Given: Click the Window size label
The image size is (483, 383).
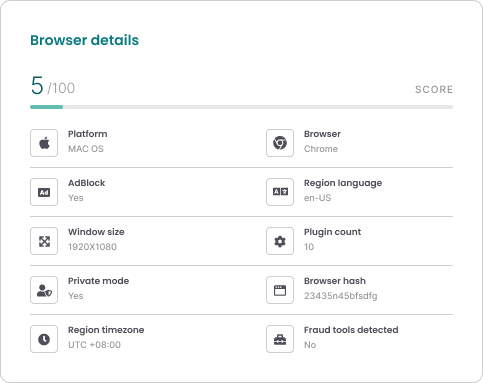Looking at the screenshot, I should (x=96, y=232).
